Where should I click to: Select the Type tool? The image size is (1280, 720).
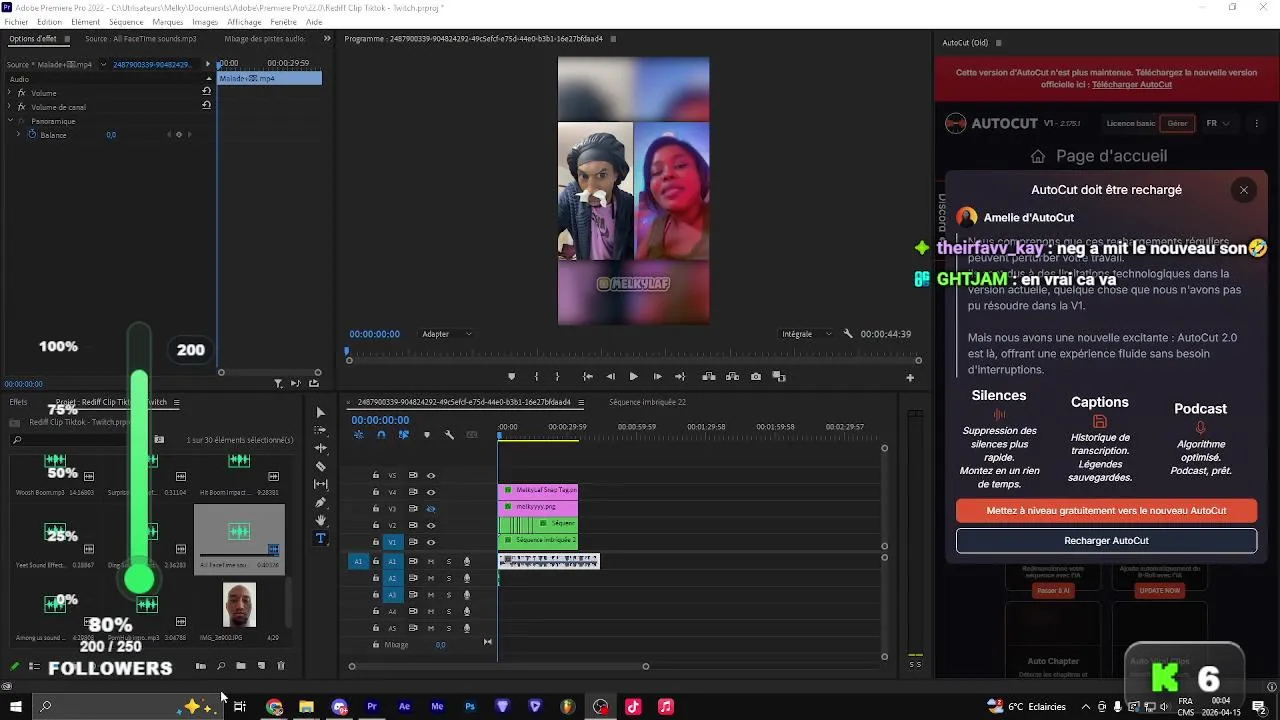[x=320, y=538]
